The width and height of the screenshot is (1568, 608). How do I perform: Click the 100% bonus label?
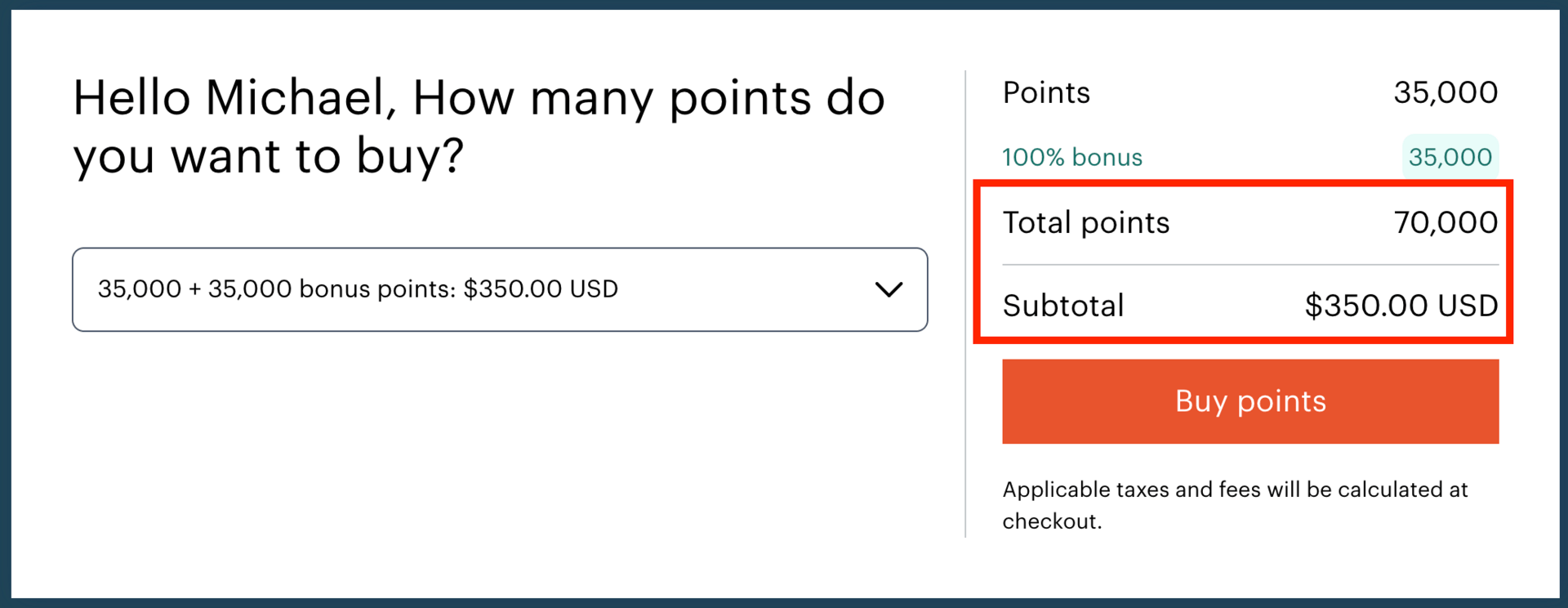(x=1072, y=157)
